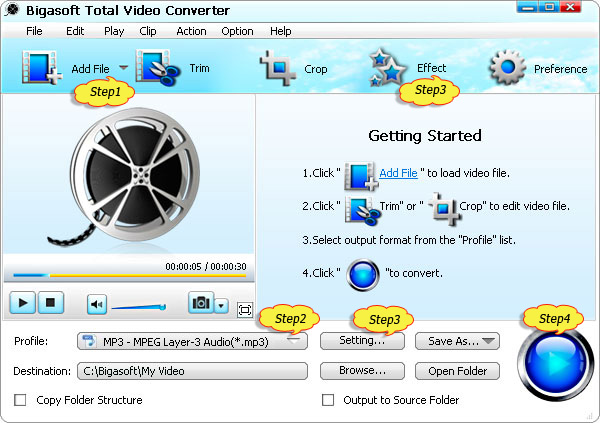Click the time display 00:00:05 / 00:00:30
This screenshot has width=600, height=423.
pos(206,266)
